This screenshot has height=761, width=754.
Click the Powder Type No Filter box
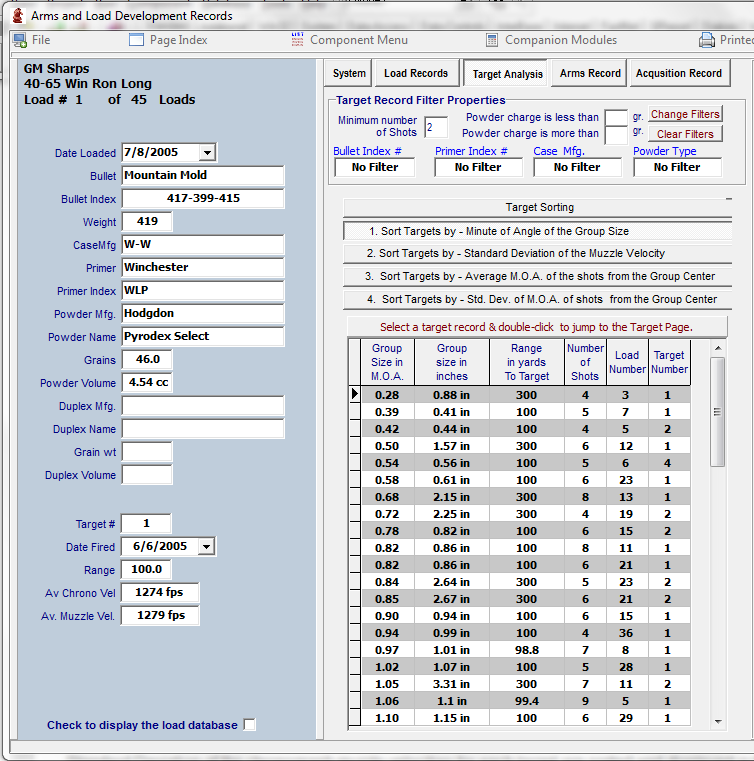point(677,167)
